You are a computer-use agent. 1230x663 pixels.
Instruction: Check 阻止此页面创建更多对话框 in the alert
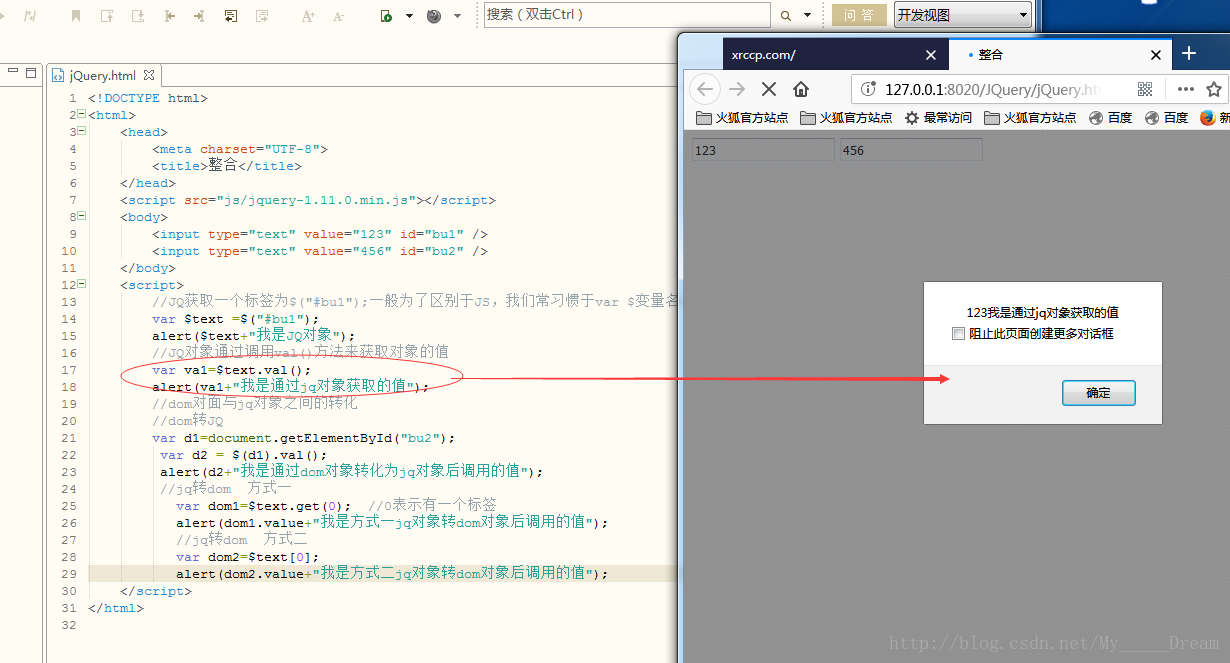pyautogui.click(x=958, y=334)
